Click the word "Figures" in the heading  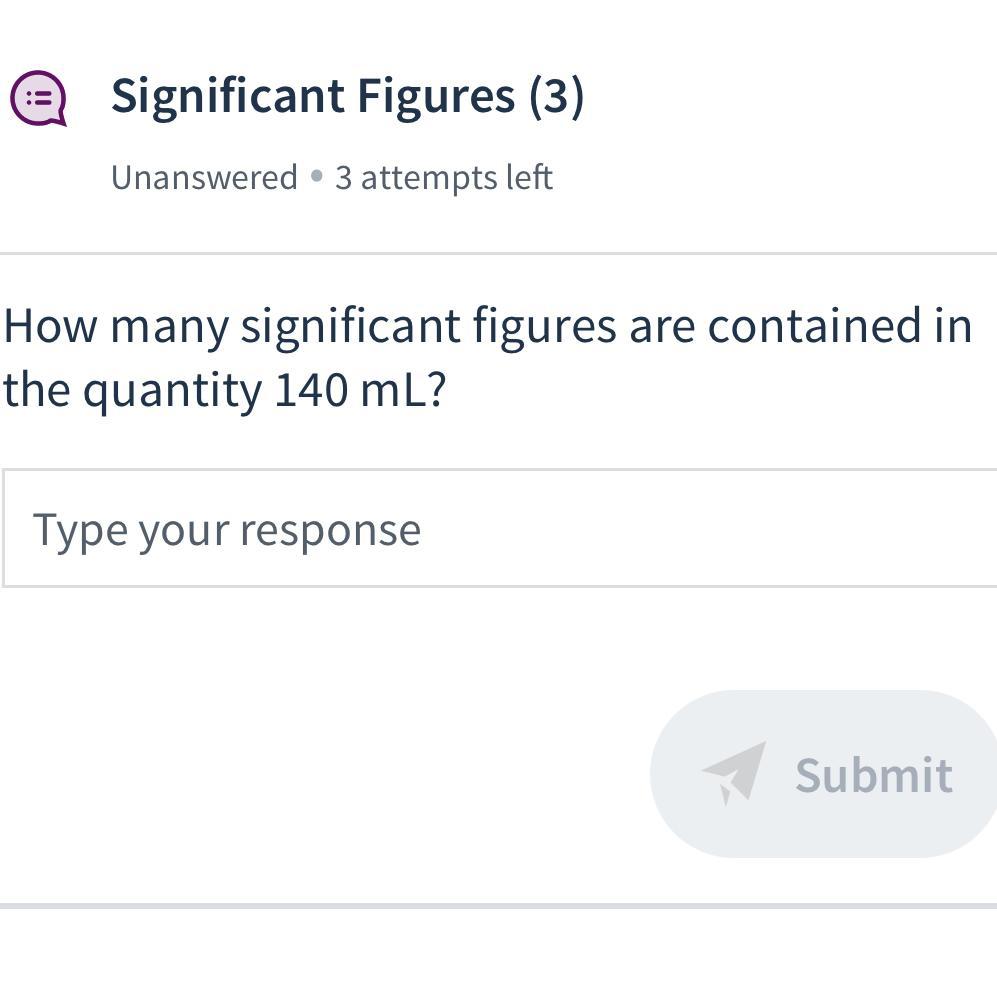click(436, 97)
